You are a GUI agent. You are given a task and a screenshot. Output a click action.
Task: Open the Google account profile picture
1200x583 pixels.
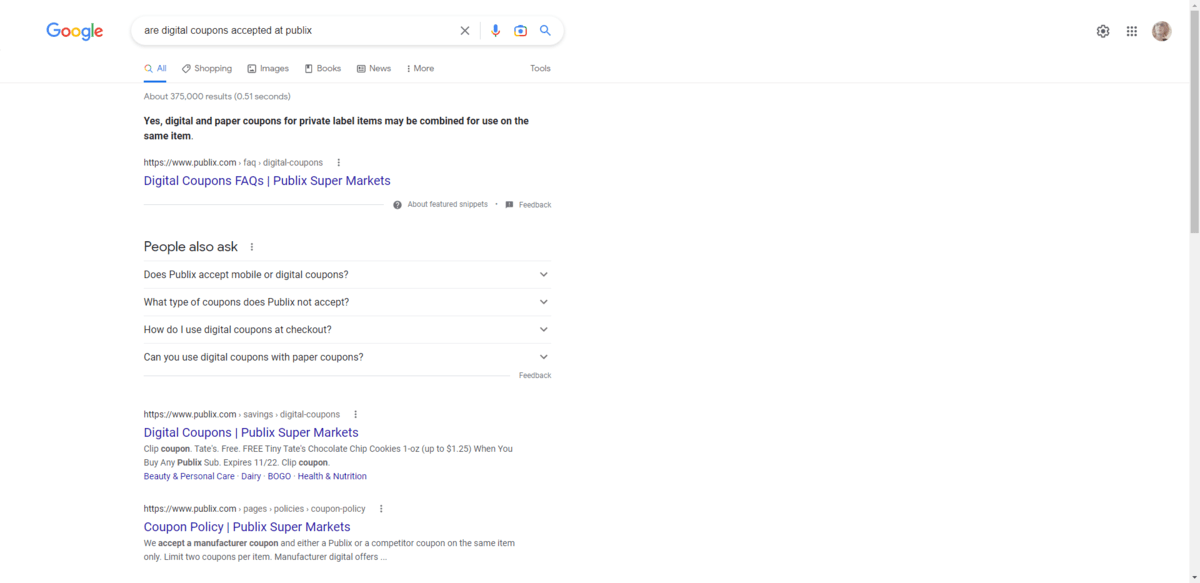(1161, 31)
